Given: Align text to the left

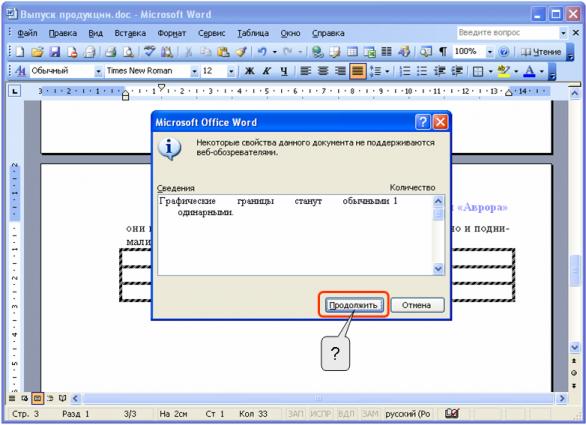Looking at the screenshot, I should point(306,71).
